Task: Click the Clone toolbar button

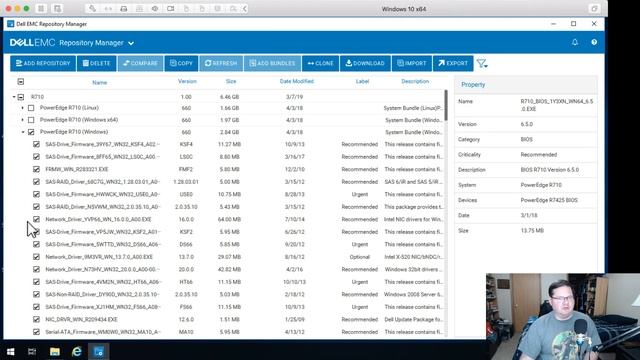Action: 320,63
